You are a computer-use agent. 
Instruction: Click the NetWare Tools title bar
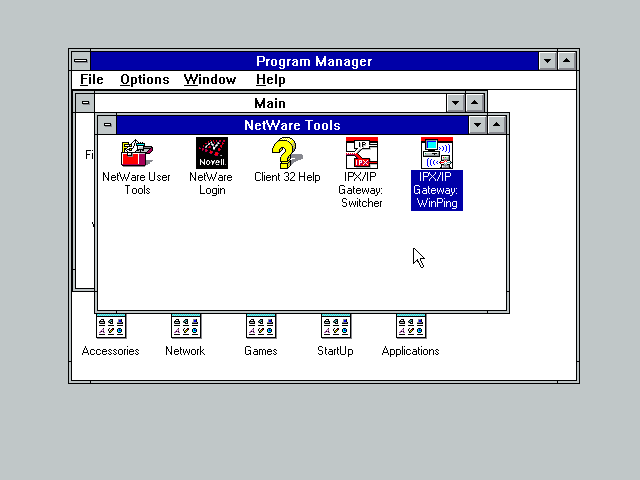[292, 125]
